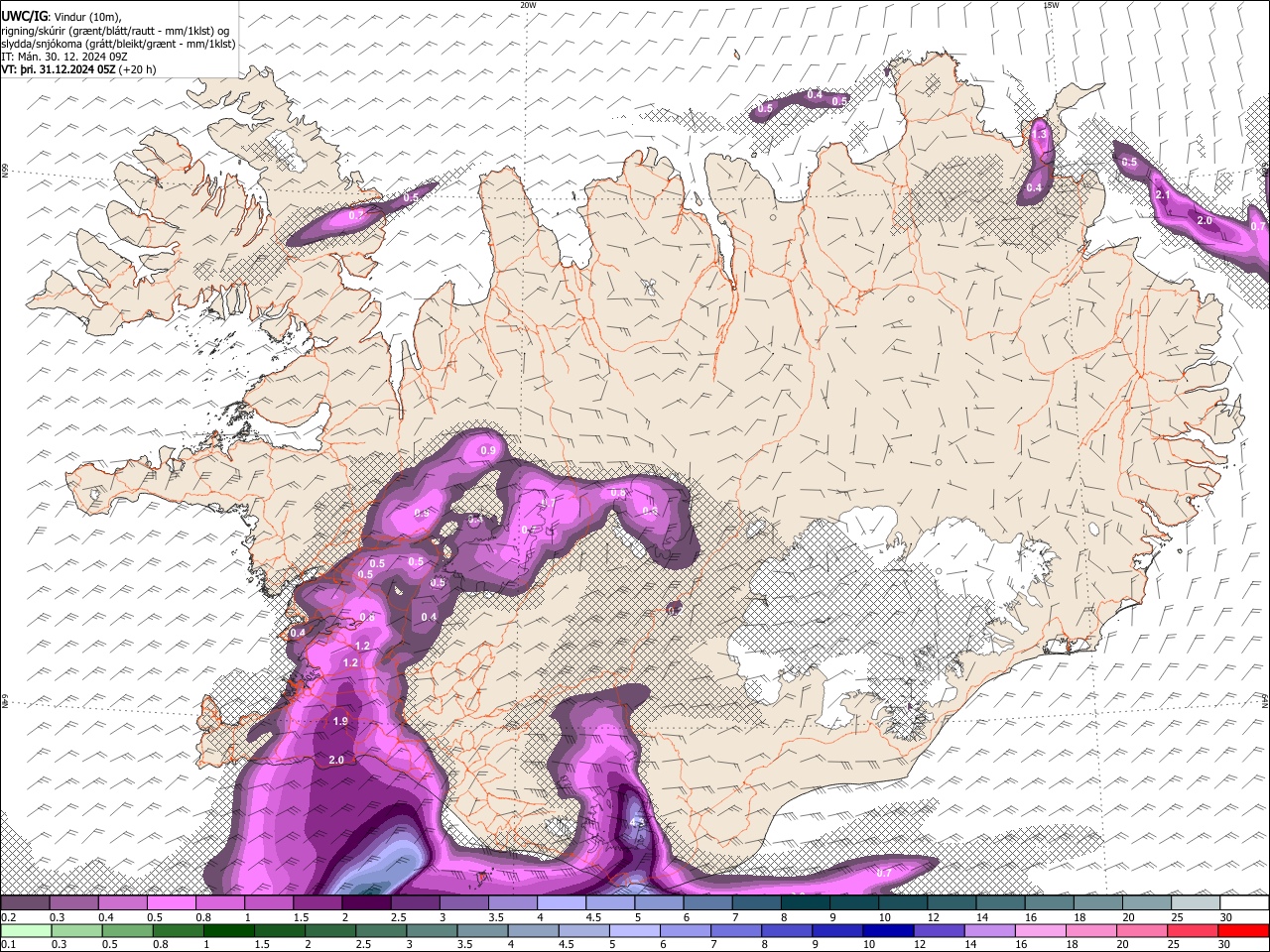Screen dimensions: 1270x952
Task: Click the 'VT: þri. 31.12.2024 05Z (+20 h)' valid time
Action: [78, 69]
